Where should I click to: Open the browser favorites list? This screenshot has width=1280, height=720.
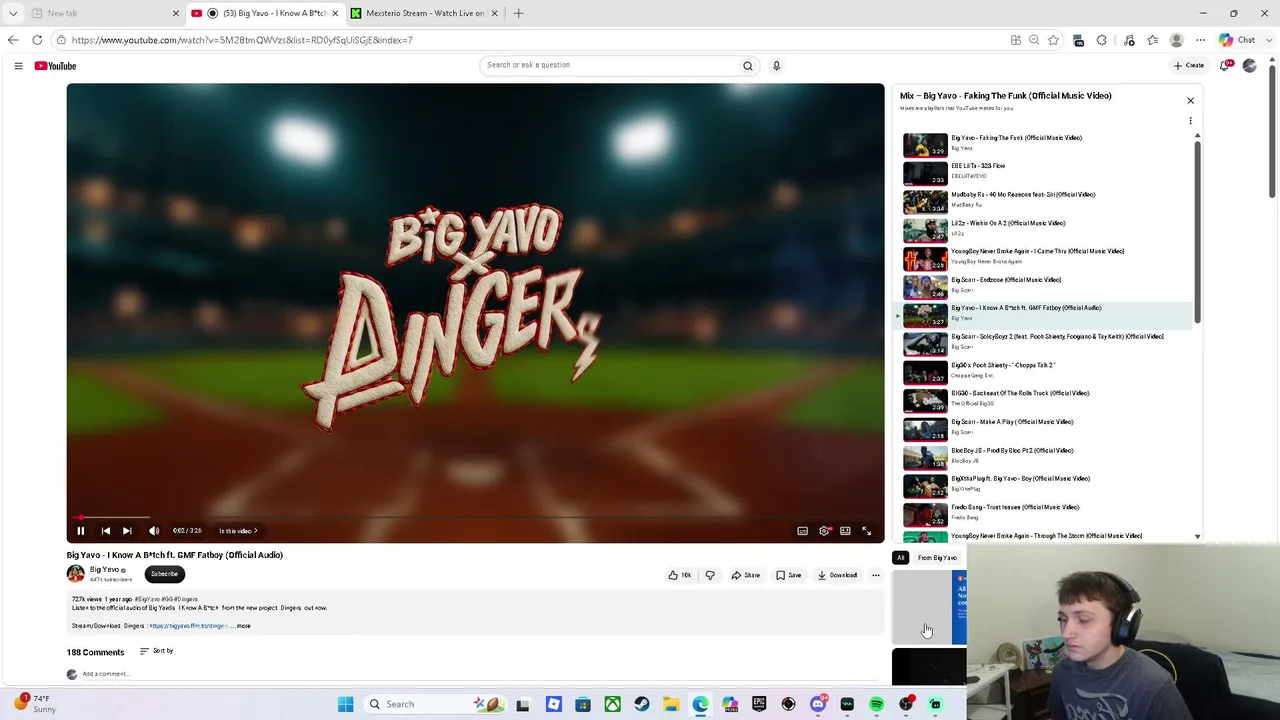[x=1153, y=40]
